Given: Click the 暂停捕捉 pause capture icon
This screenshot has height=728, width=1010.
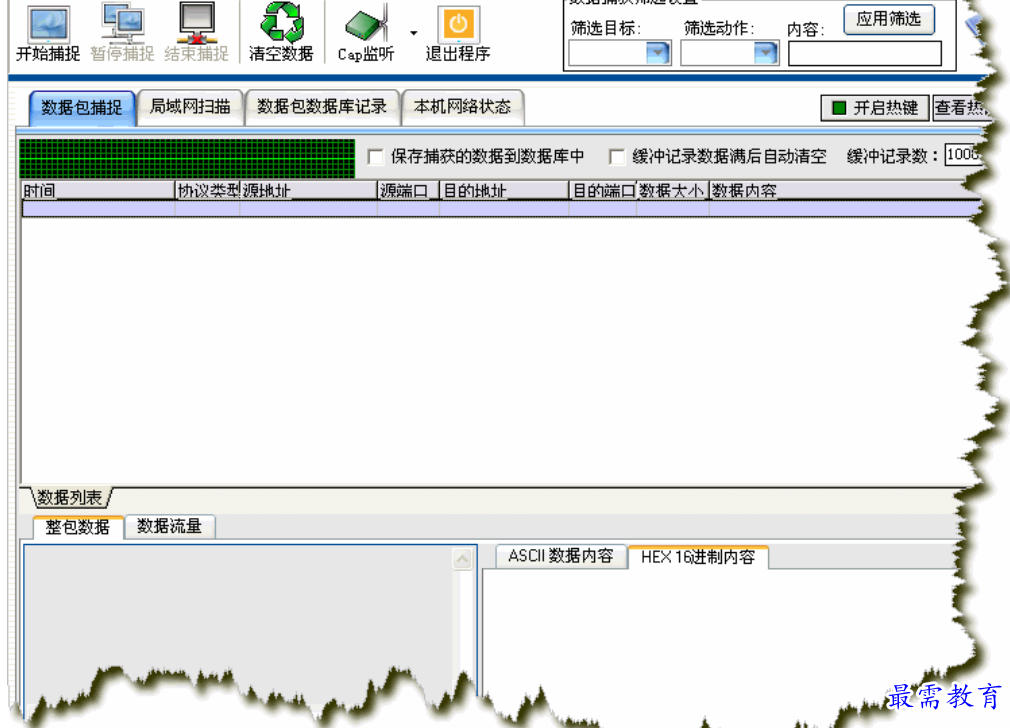Looking at the screenshot, I should coord(122,23).
